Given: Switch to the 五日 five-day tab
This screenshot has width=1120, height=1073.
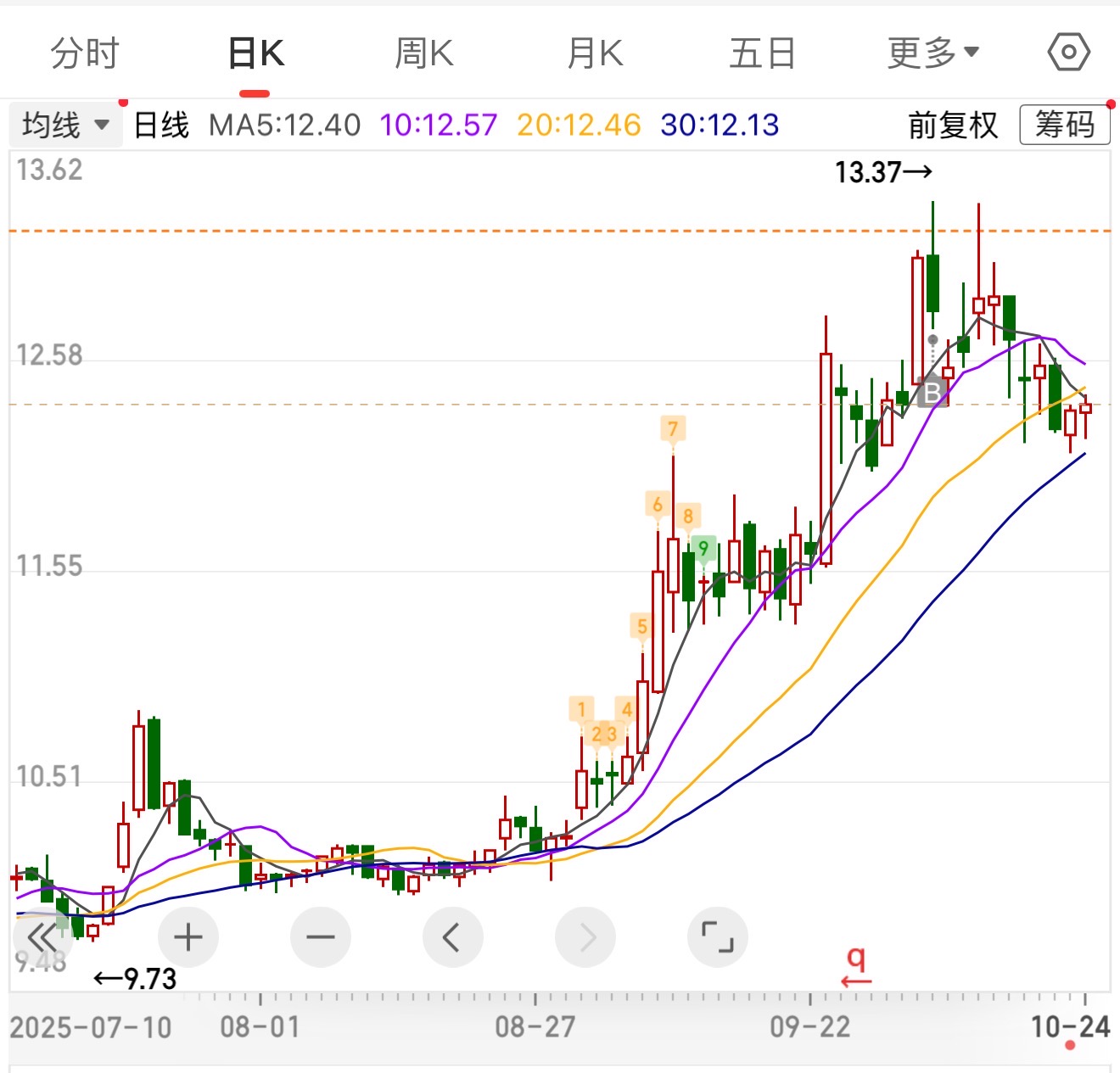Looking at the screenshot, I should [x=762, y=53].
